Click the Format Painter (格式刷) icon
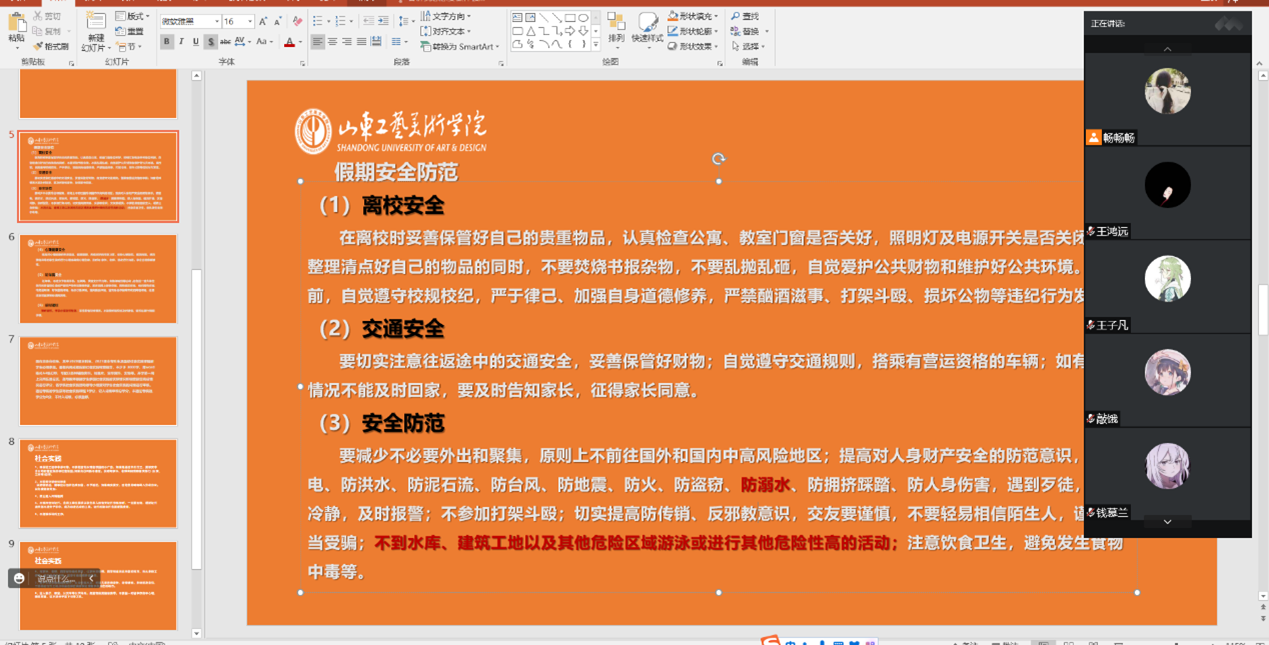This screenshot has height=645, width=1269. click(x=51, y=46)
